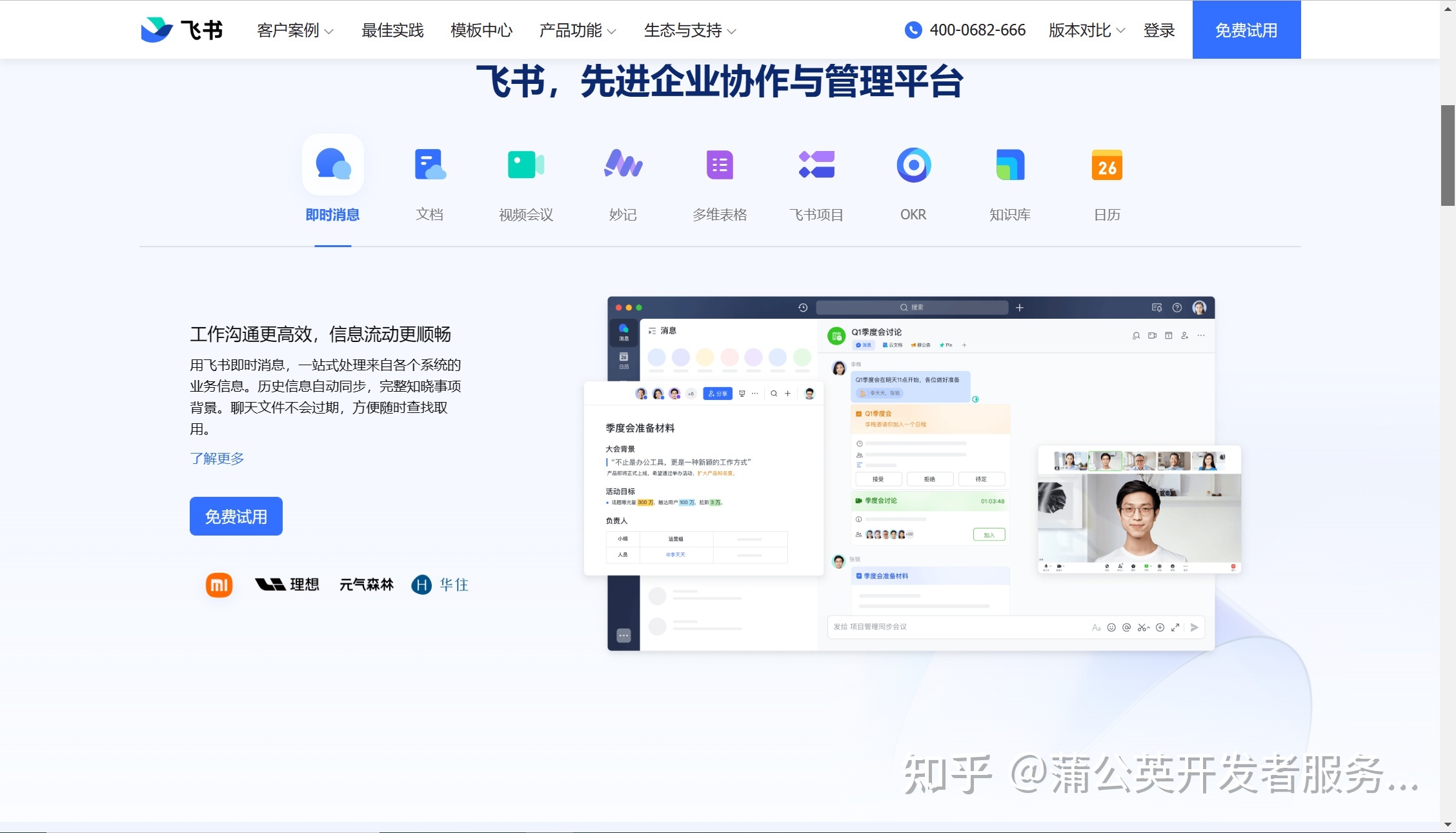This screenshot has width=1456, height=833.
Task: Select the 多维表格 purple table icon
Action: click(x=720, y=165)
